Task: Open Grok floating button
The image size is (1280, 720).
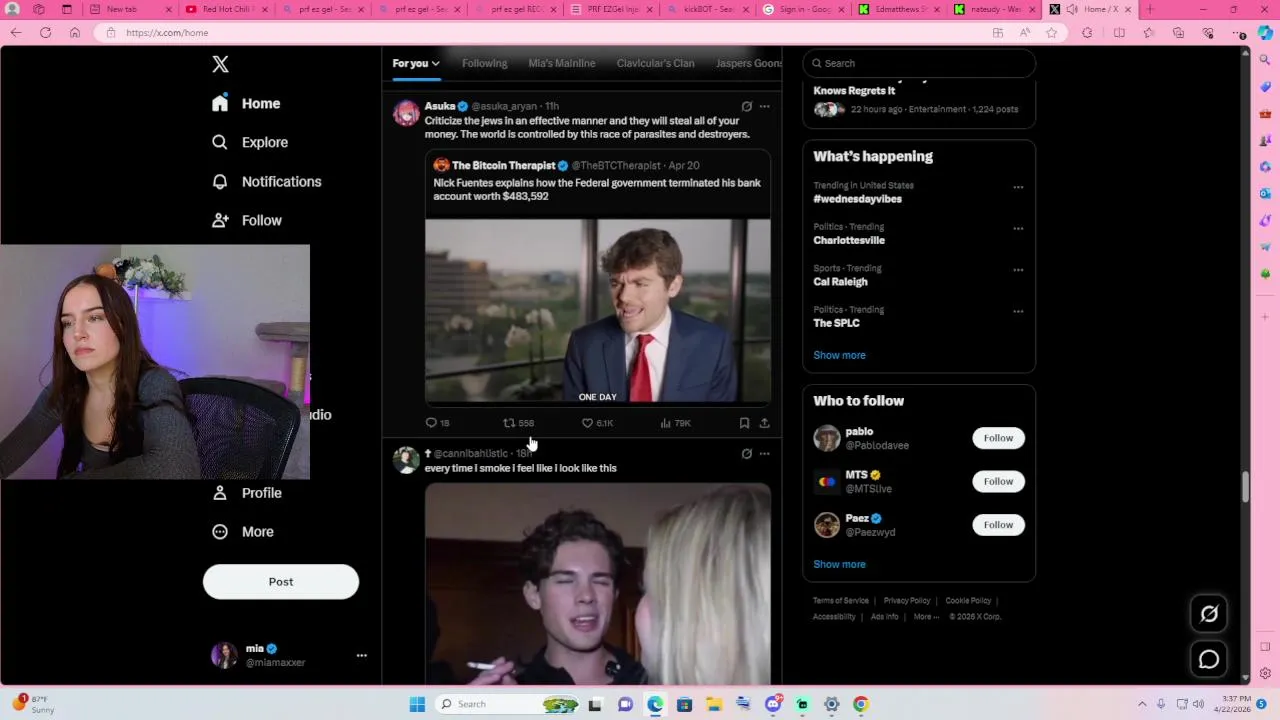Action: click(1209, 614)
